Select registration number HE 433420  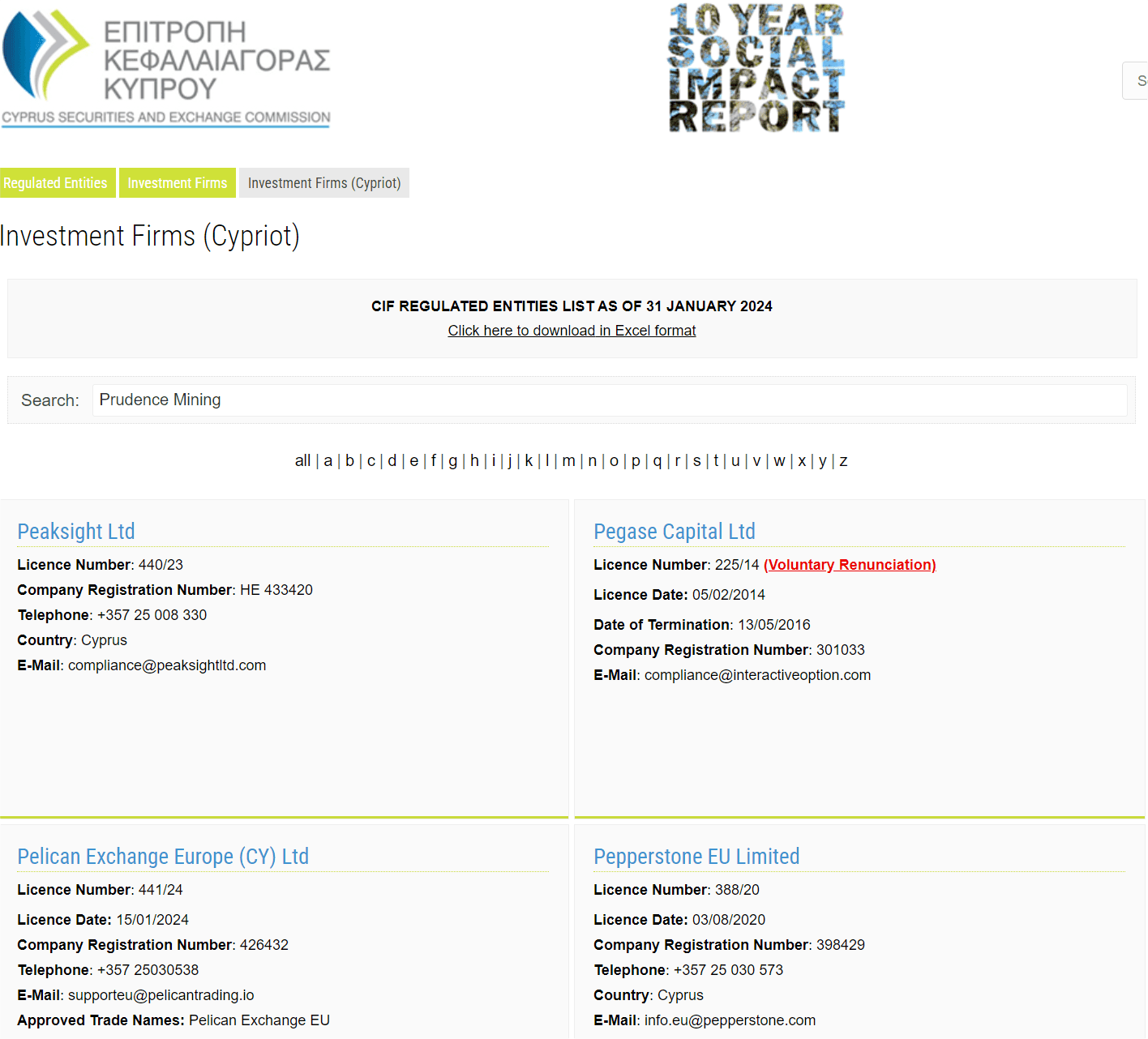pyautogui.click(x=276, y=590)
